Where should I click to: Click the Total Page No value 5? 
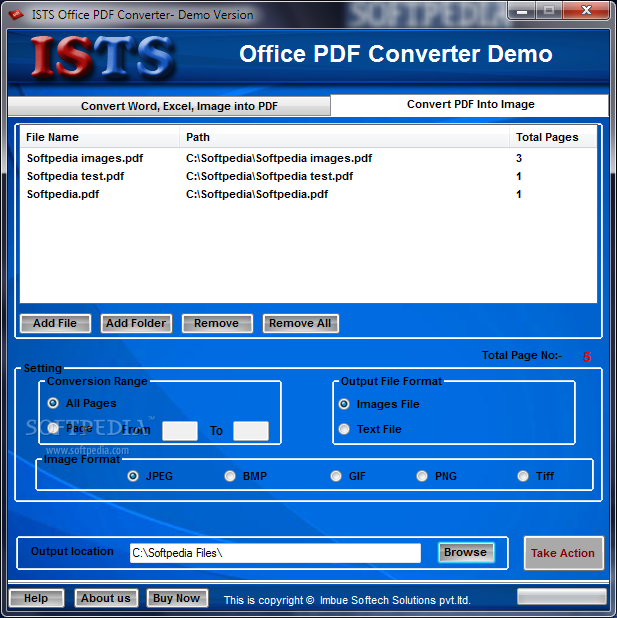point(587,357)
